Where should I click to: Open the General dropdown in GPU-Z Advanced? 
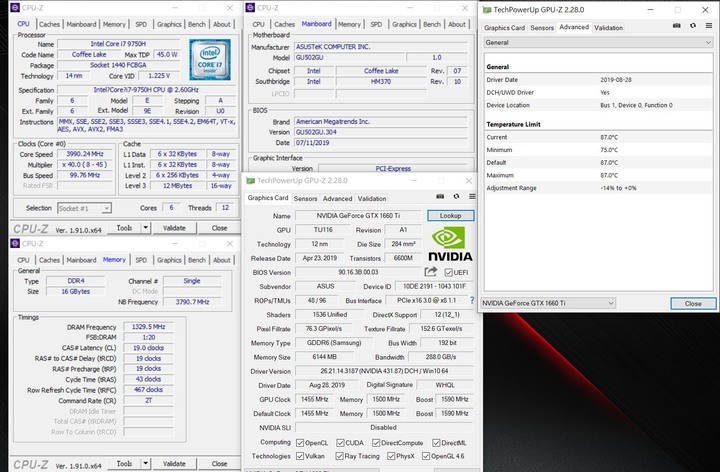click(x=598, y=42)
